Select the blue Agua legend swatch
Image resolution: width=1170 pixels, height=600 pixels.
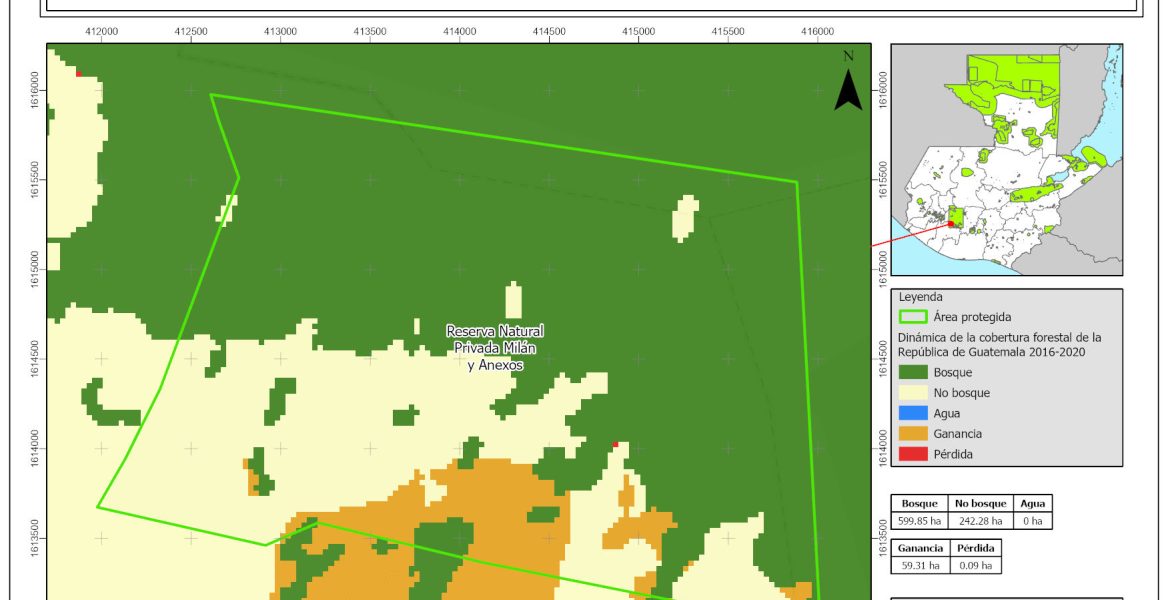click(912, 413)
